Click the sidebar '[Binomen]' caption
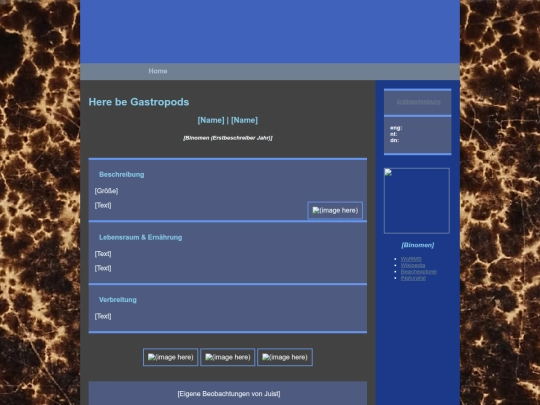 tap(417, 245)
